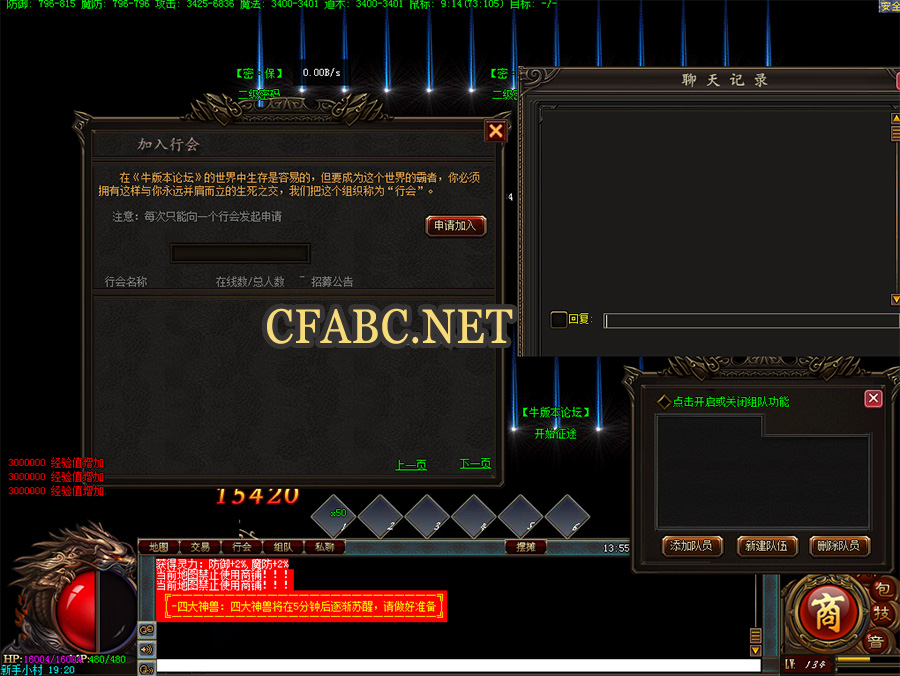Open the 摆摊 stall tab
Screen dimensions: 900x676
[526, 547]
